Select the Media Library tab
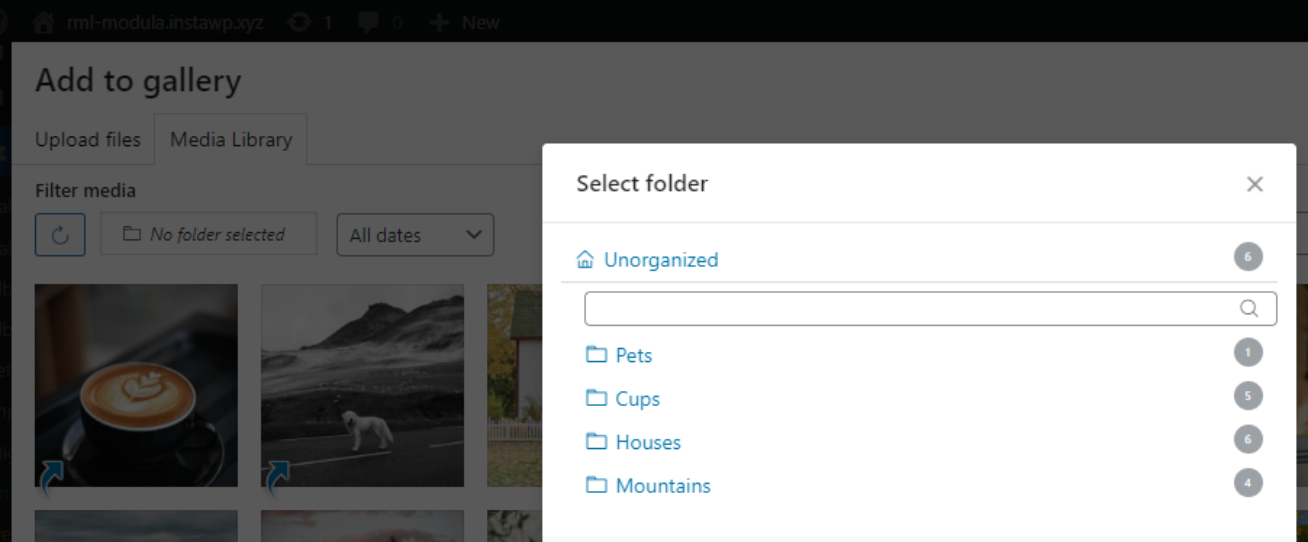The height and width of the screenshot is (542, 1308). pyautogui.click(x=231, y=140)
